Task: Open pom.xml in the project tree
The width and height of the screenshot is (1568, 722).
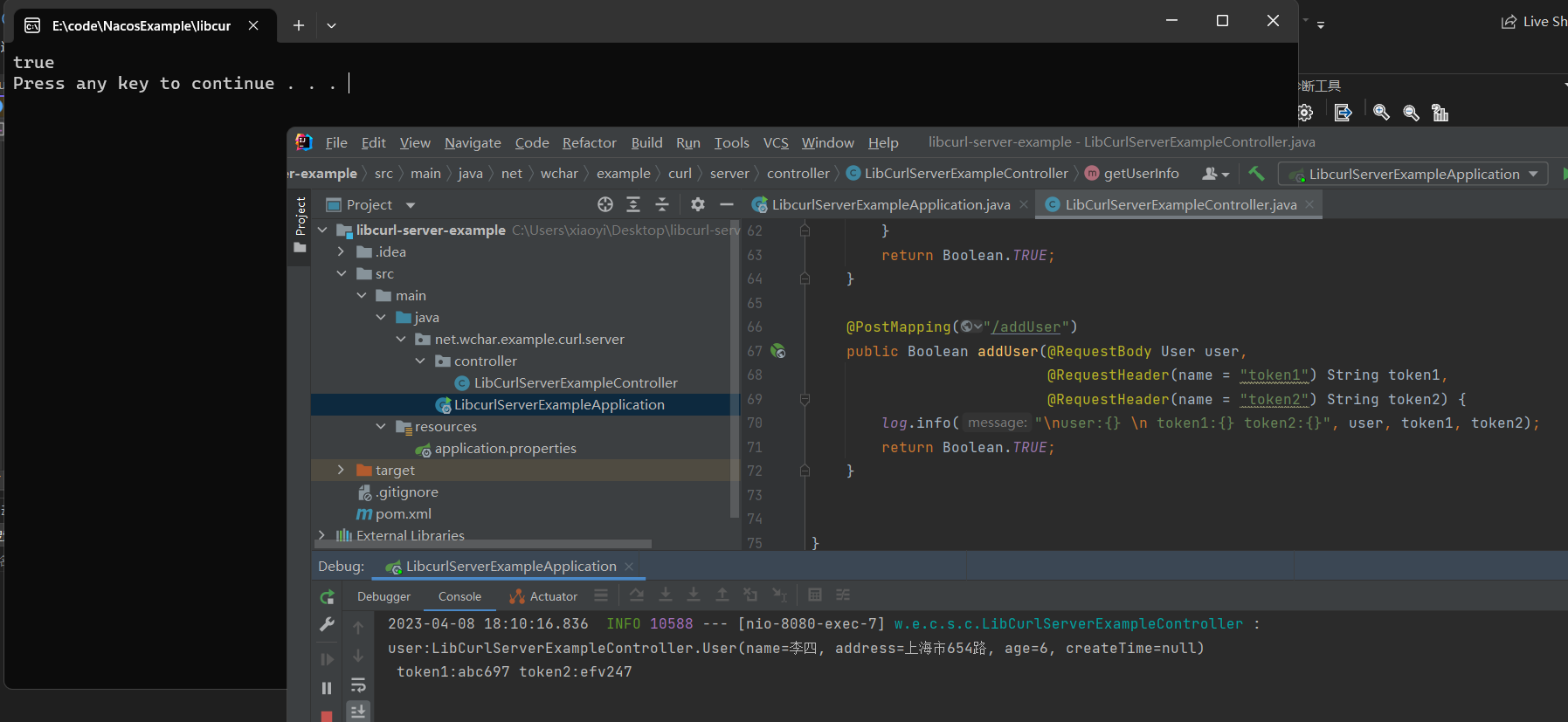Action: click(x=403, y=514)
